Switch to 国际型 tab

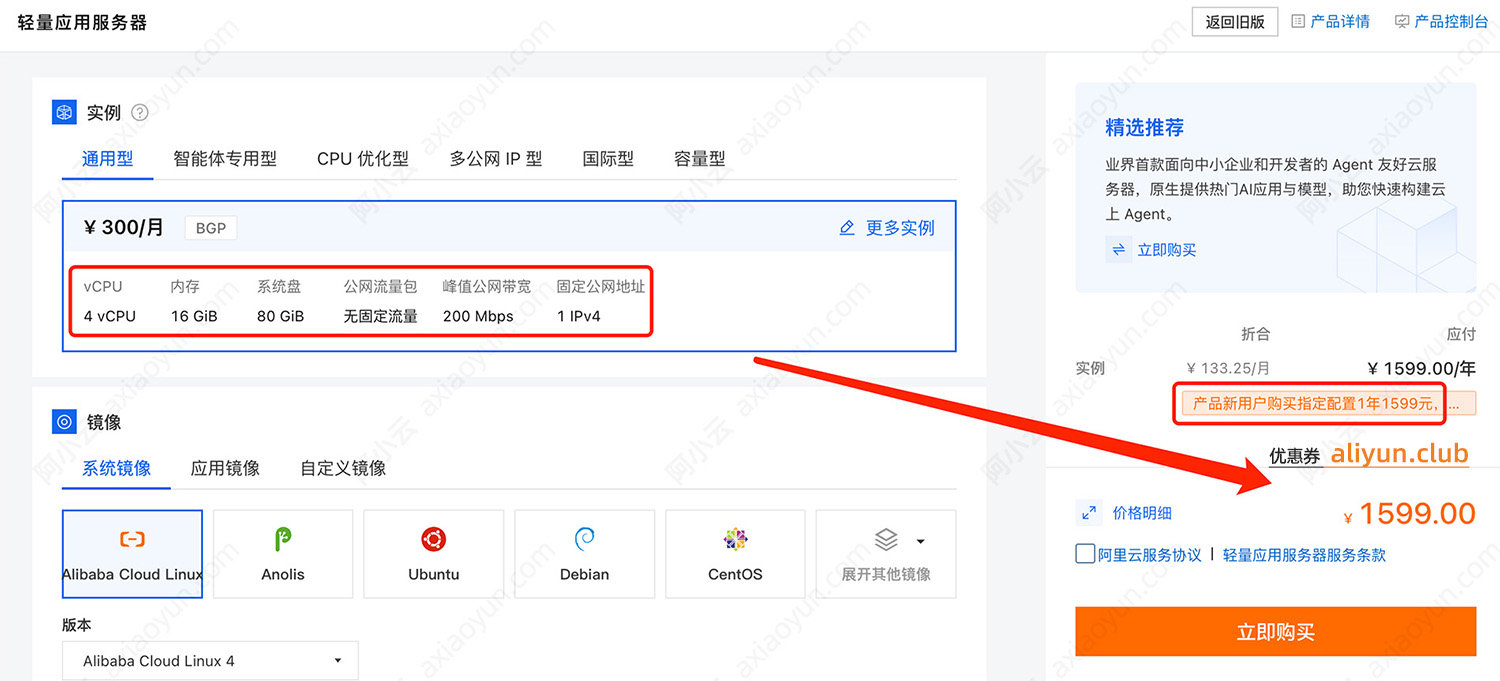[608, 158]
